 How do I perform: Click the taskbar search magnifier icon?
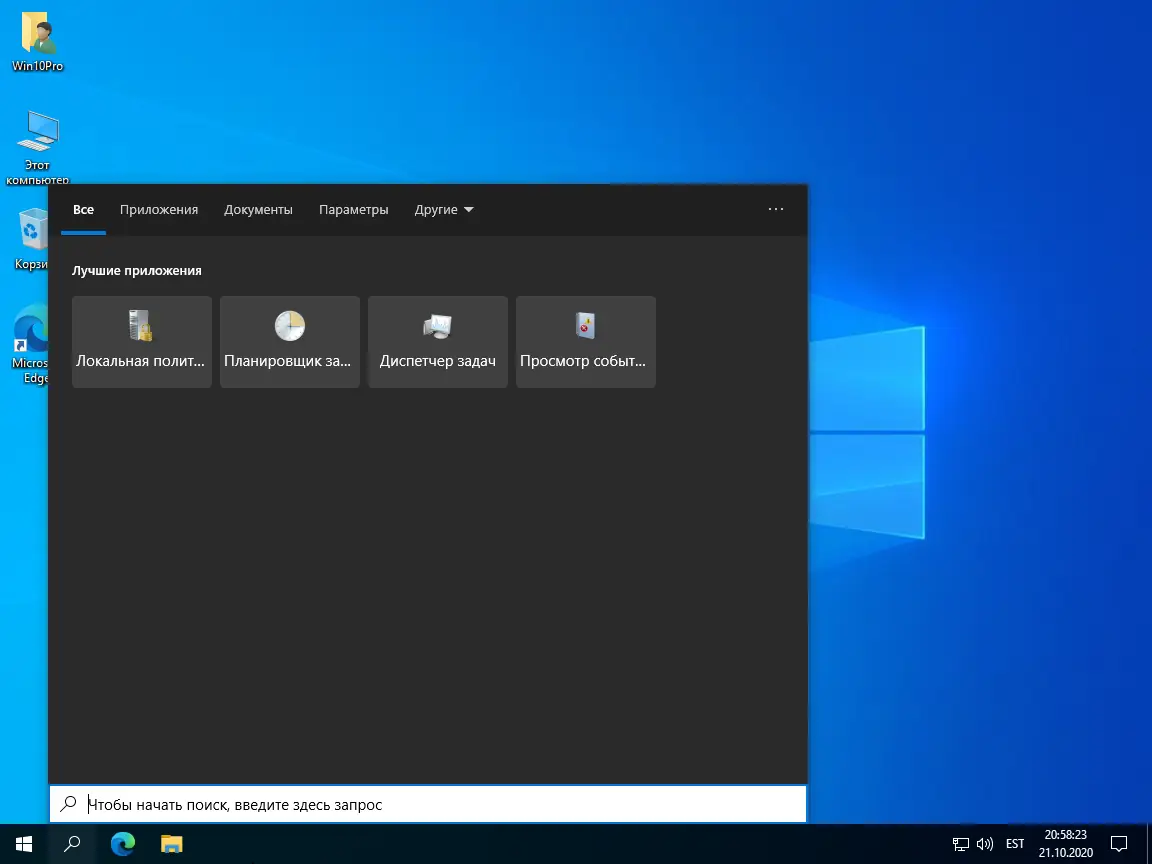[72, 843]
